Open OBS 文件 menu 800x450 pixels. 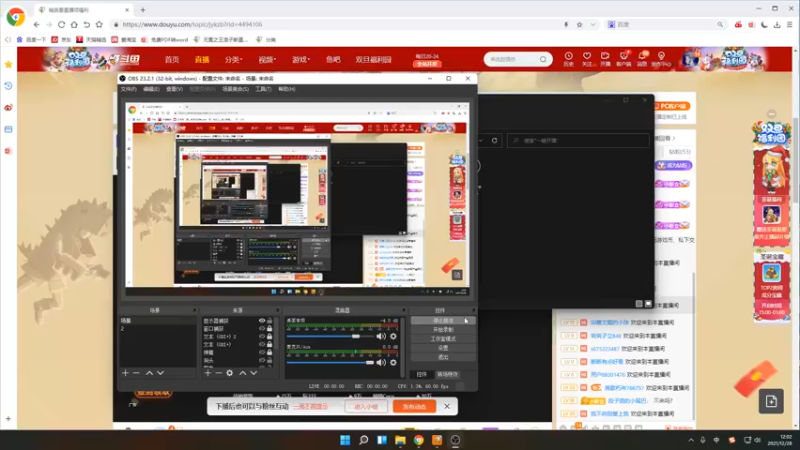128,89
